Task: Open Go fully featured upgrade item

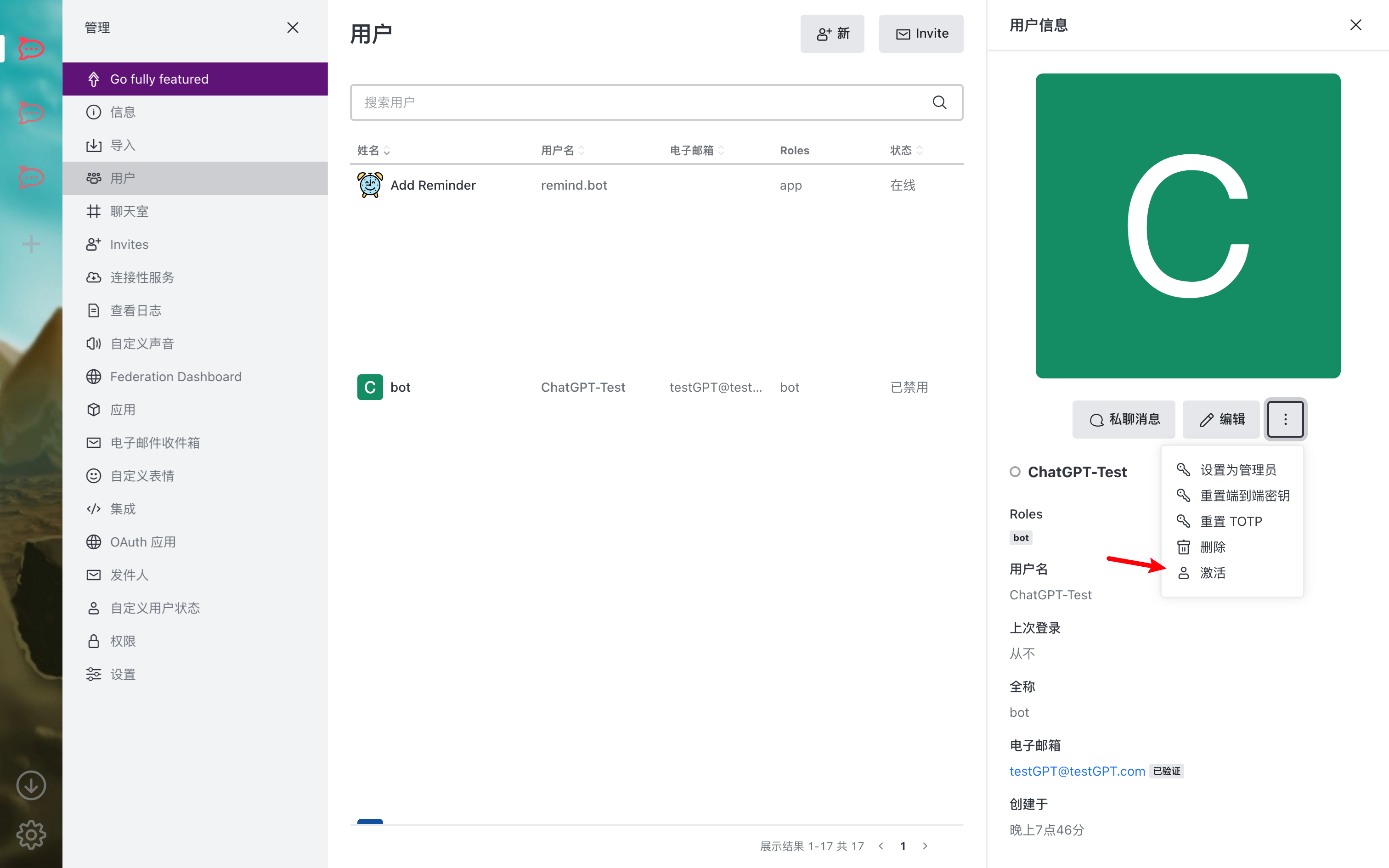Action: click(195, 79)
